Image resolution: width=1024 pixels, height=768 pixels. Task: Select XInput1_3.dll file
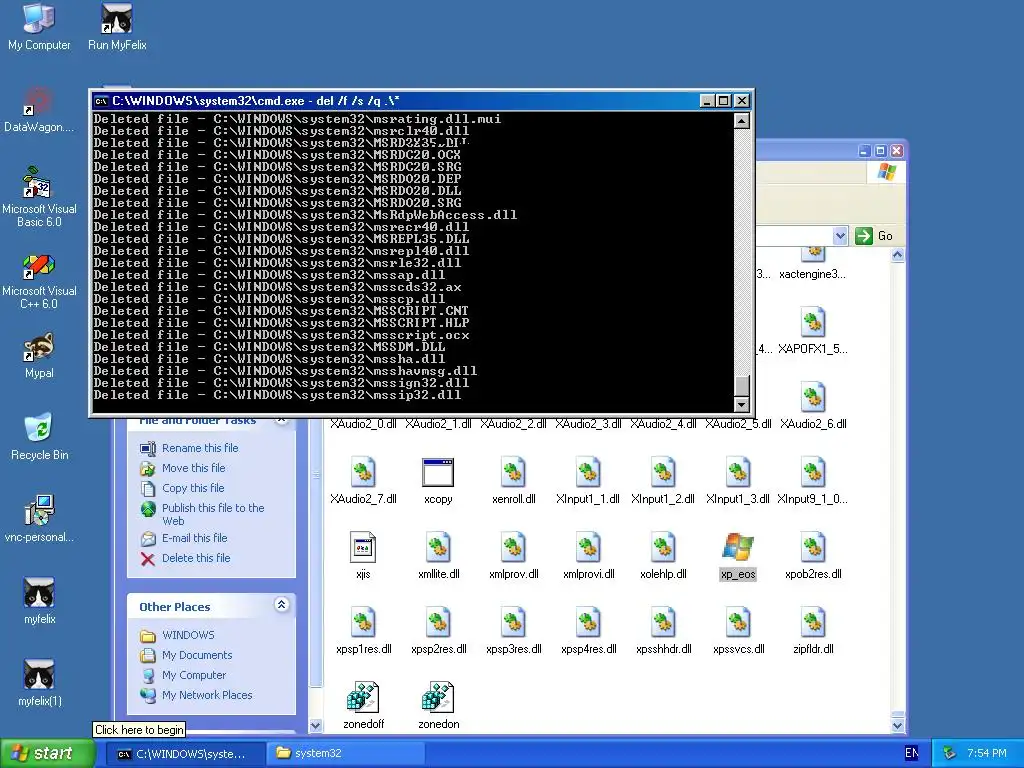[x=738, y=481]
